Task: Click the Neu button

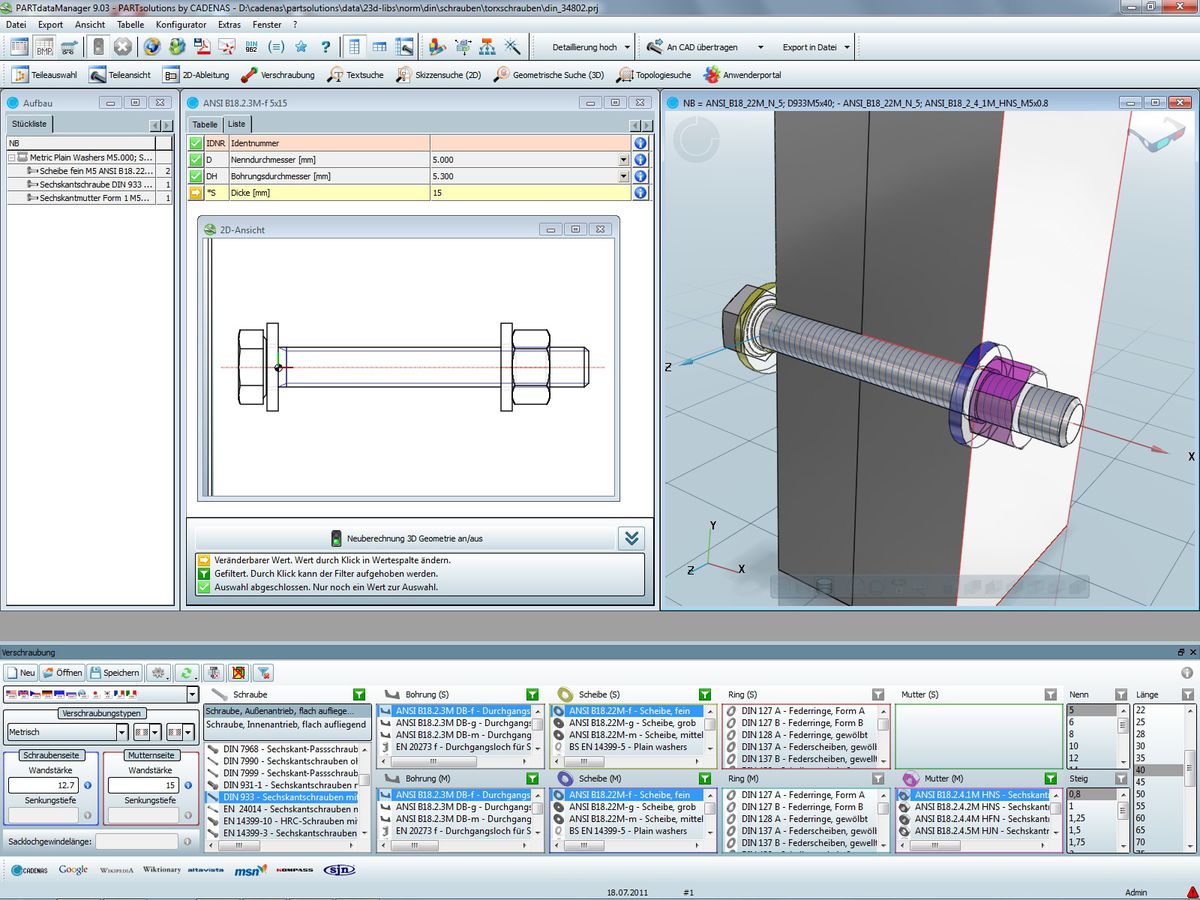Action: (x=21, y=673)
